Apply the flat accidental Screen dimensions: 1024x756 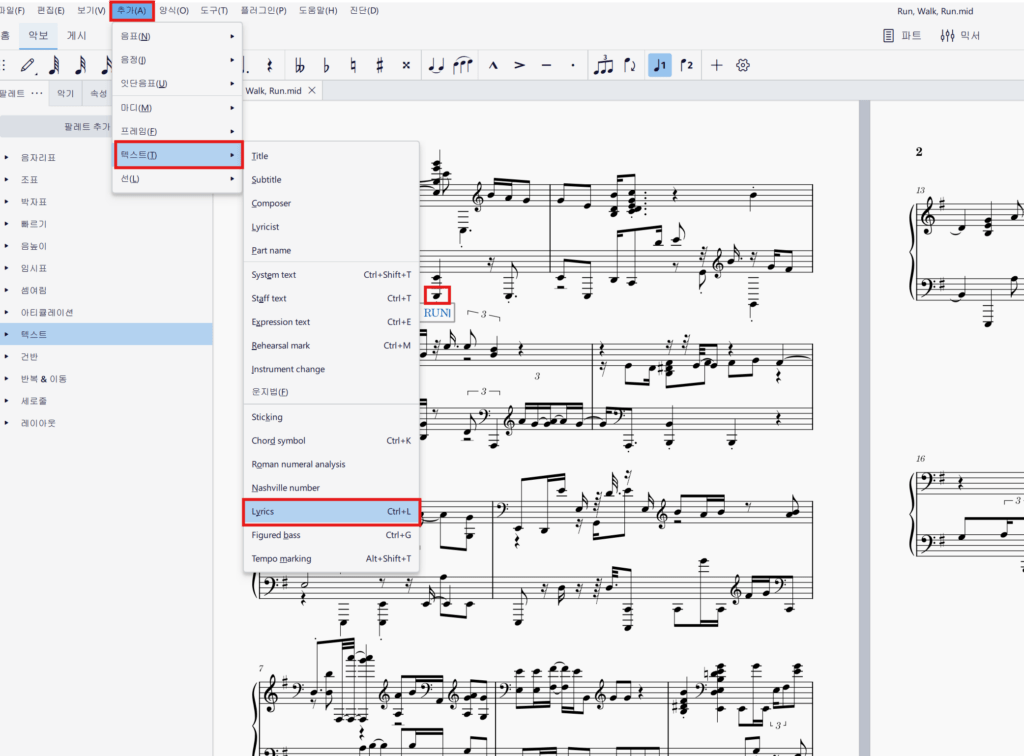(327, 65)
